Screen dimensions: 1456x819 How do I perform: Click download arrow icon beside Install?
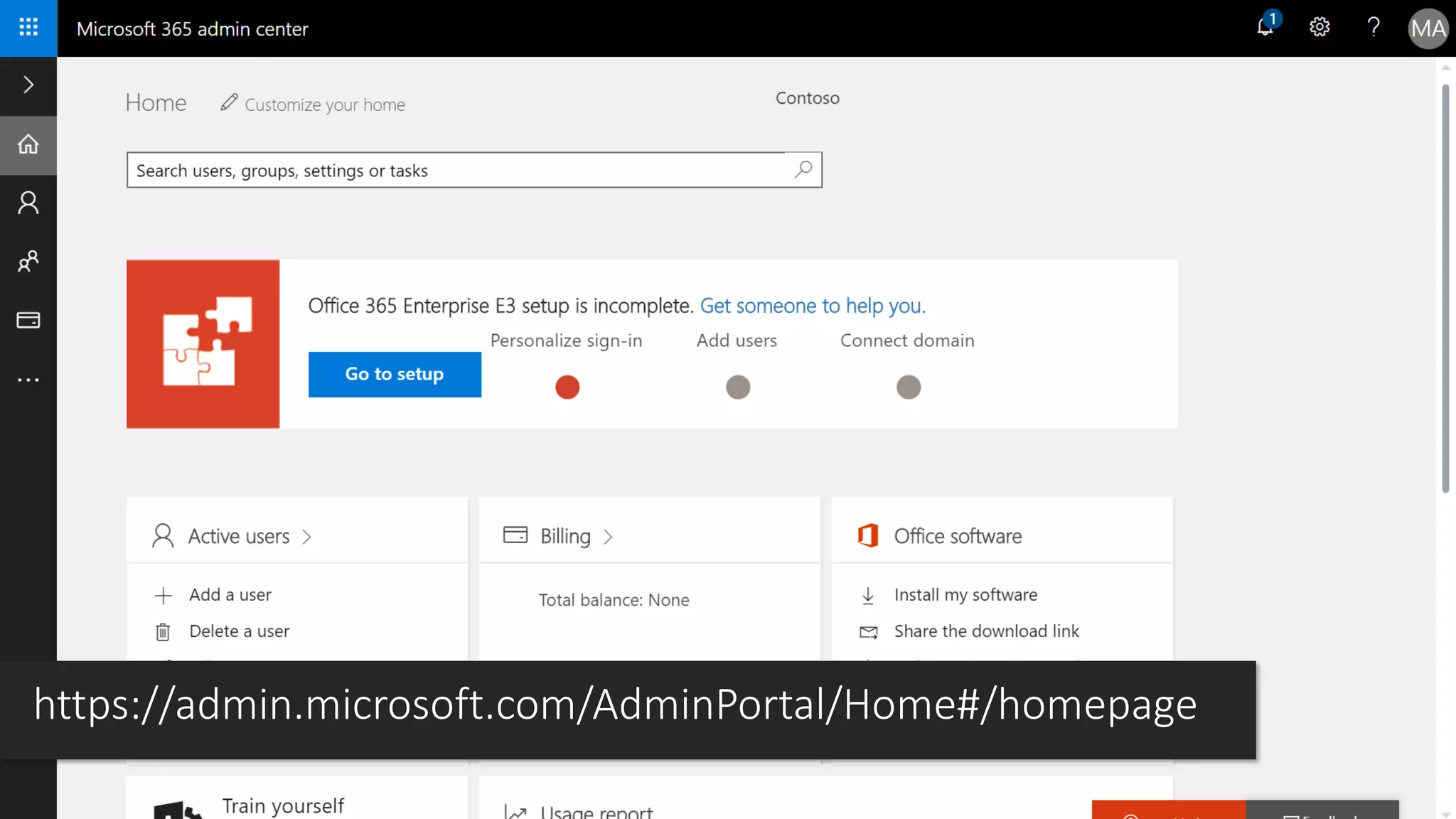point(868,596)
